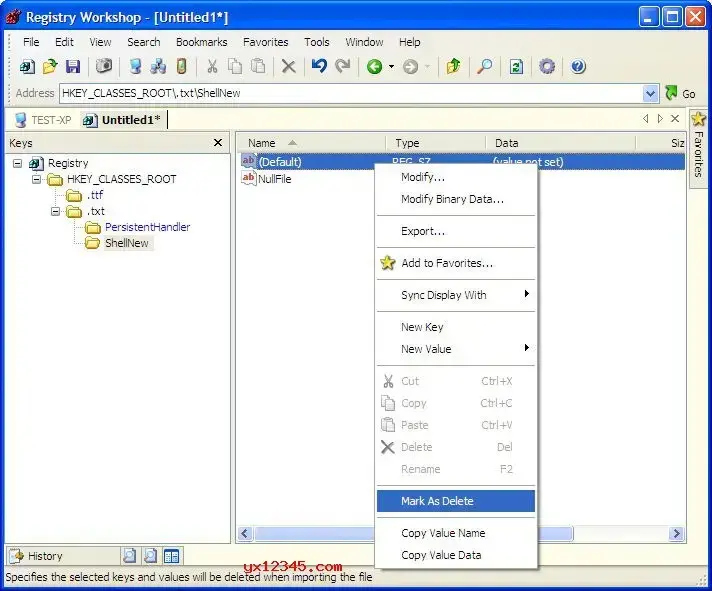Choose Copy Value Data in context menu
Image resolution: width=712 pixels, height=591 pixels.
(x=456, y=555)
